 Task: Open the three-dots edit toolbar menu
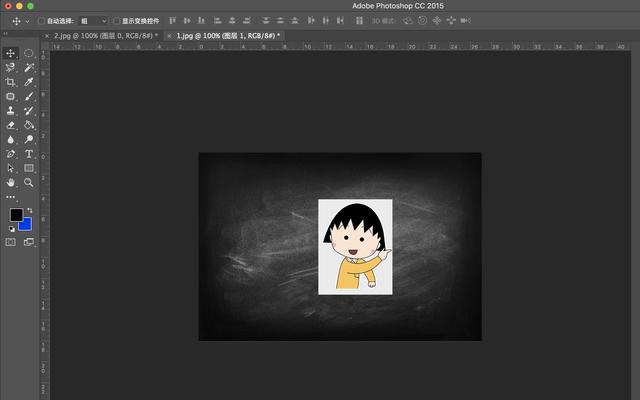[x=11, y=197]
